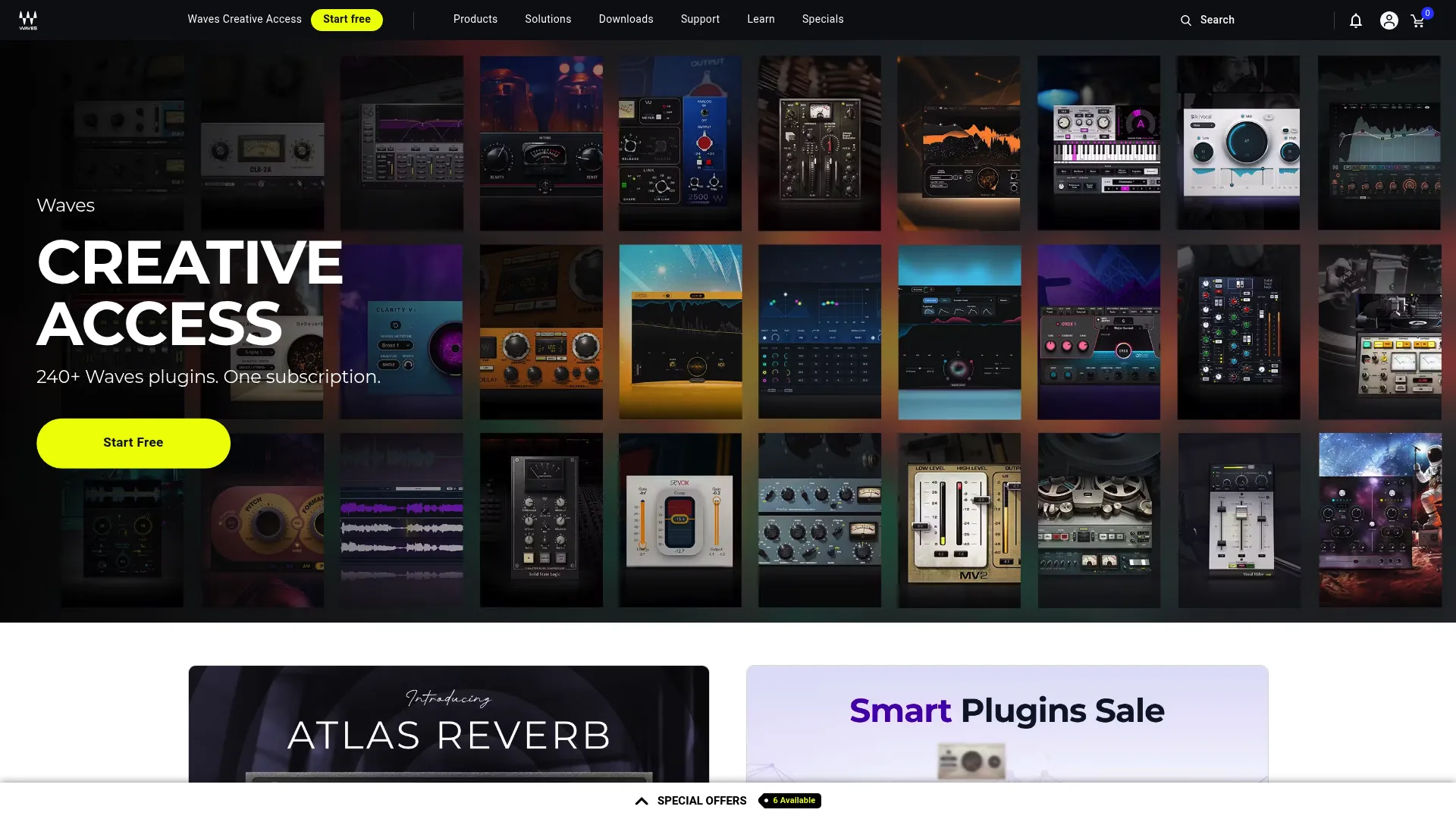This screenshot has height=819, width=1456.
Task: Select the API 2500 compressor tile
Action: pyautogui.click(x=680, y=143)
